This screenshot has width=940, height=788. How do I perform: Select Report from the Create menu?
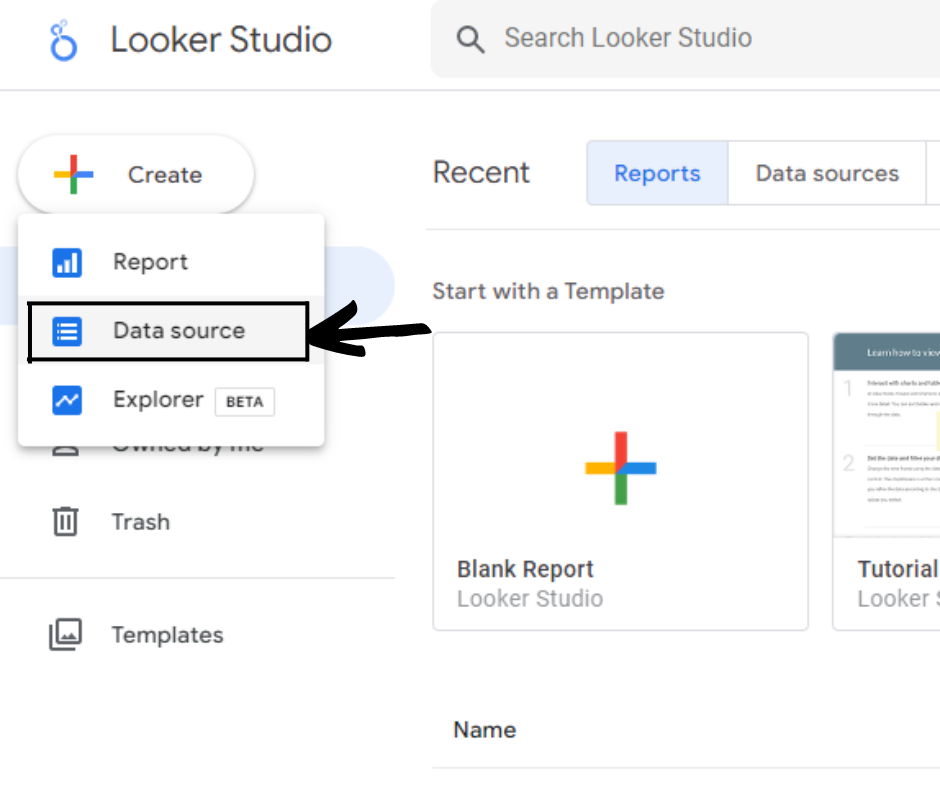(x=150, y=262)
